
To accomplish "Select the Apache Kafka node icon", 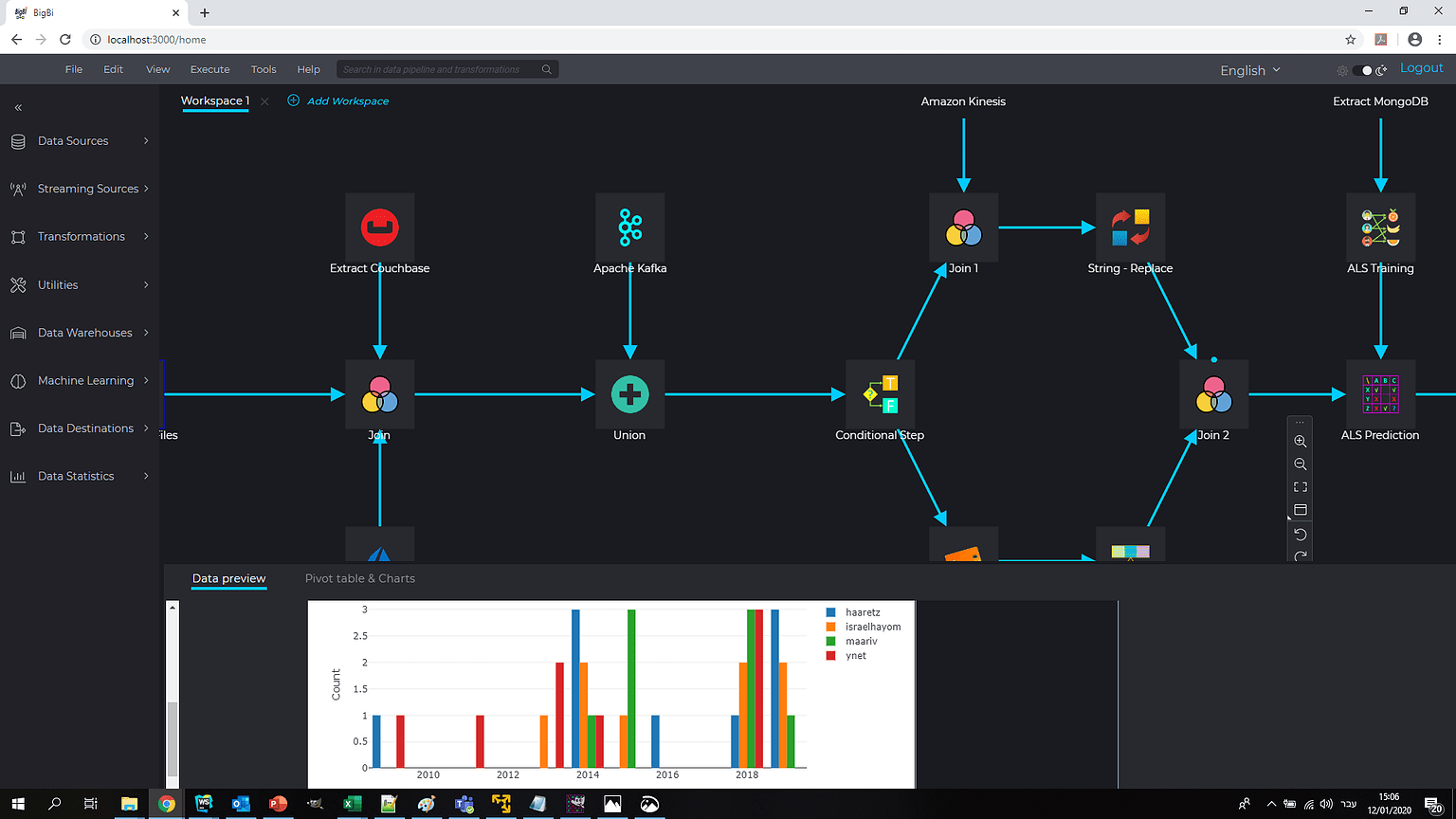I will [629, 227].
